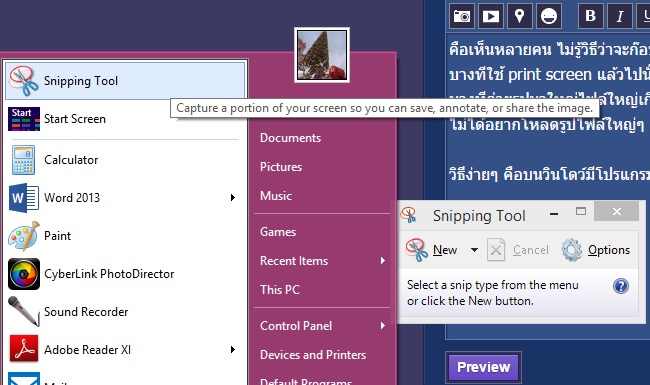Close the Snipping Tool window
This screenshot has width=650, height=385.
(x=616, y=212)
